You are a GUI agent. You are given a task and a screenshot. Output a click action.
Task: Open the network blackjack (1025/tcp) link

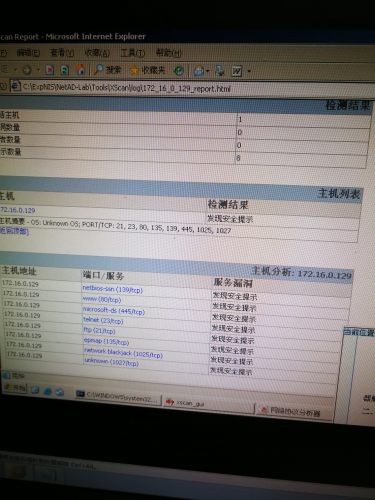coord(123,353)
